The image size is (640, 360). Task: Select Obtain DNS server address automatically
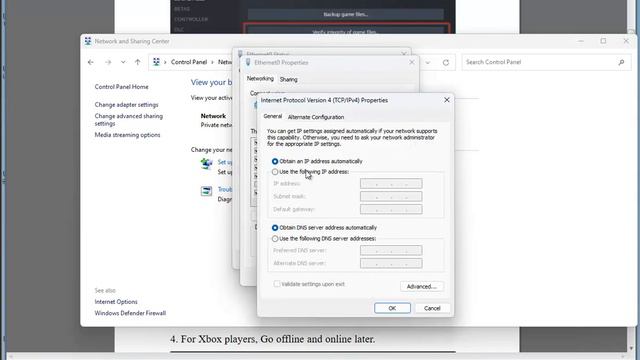pyautogui.click(x=324, y=227)
